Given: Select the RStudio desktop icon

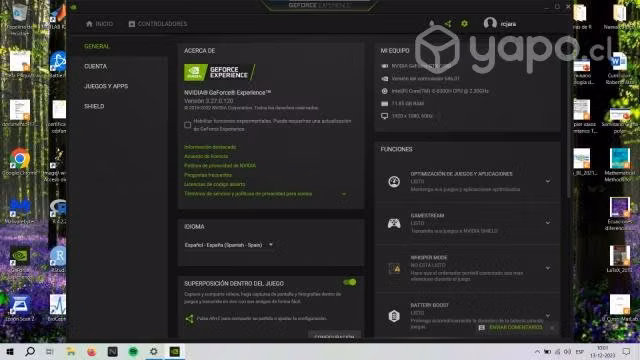Looking at the screenshot, I should (x=58, y=260).
